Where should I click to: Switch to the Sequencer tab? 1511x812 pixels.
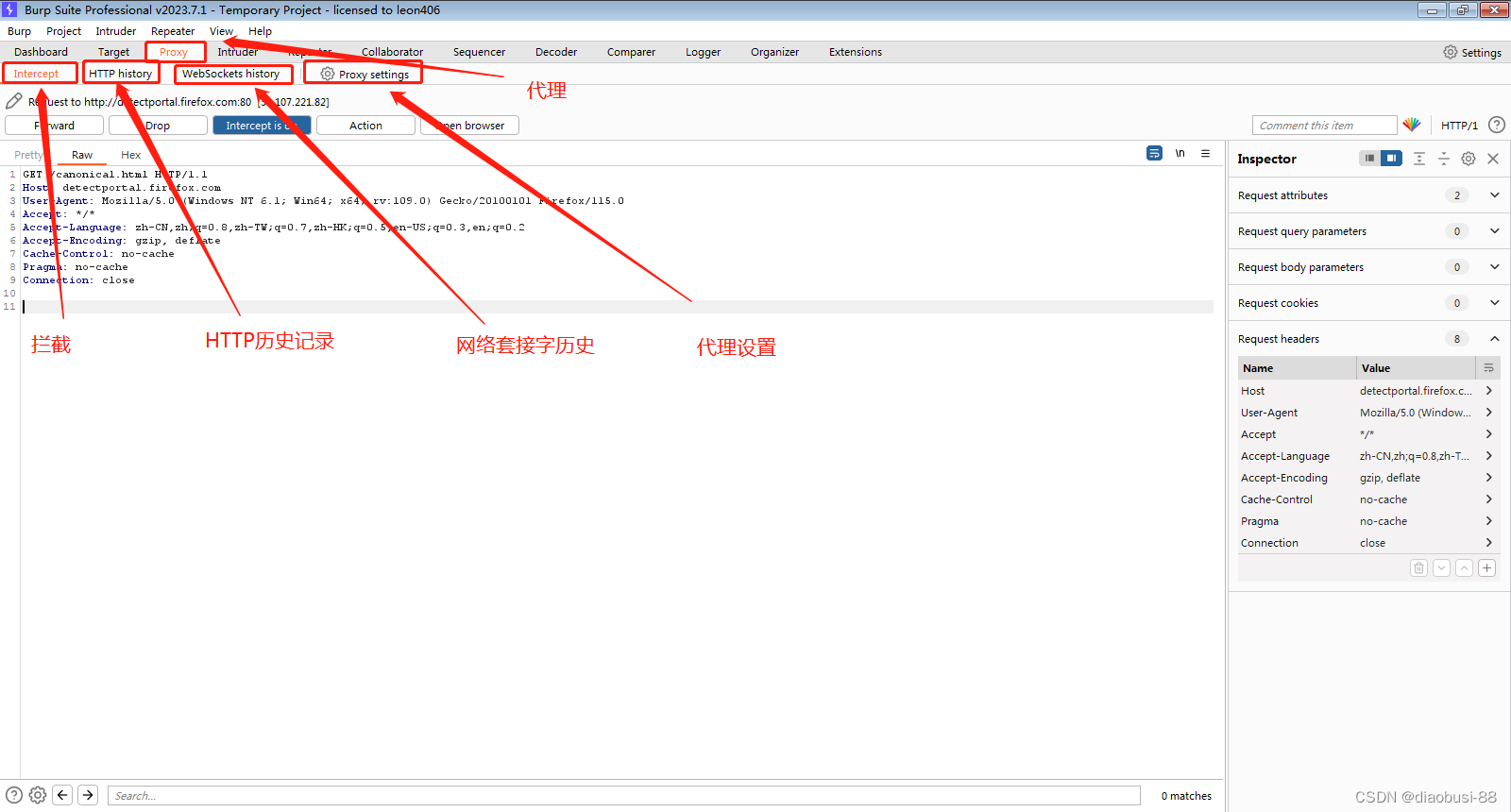tap(479, 52)
